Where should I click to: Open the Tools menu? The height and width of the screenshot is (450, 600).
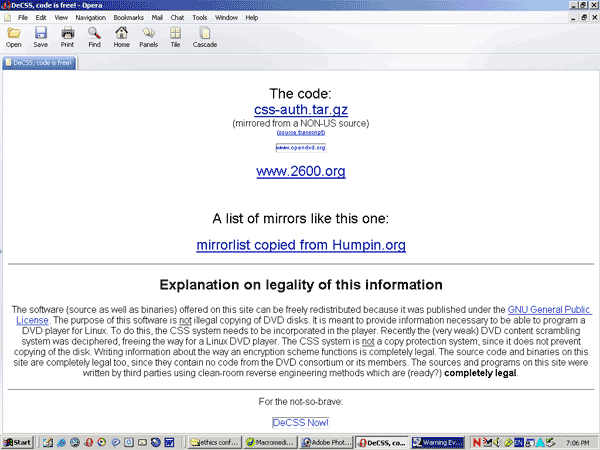[x=199, y=18]
